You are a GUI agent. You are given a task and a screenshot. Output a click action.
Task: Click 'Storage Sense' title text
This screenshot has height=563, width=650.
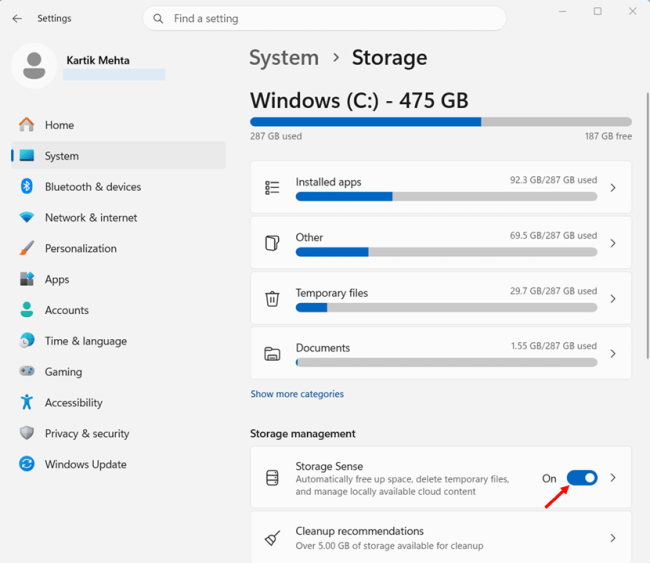(x=329, y=466)
